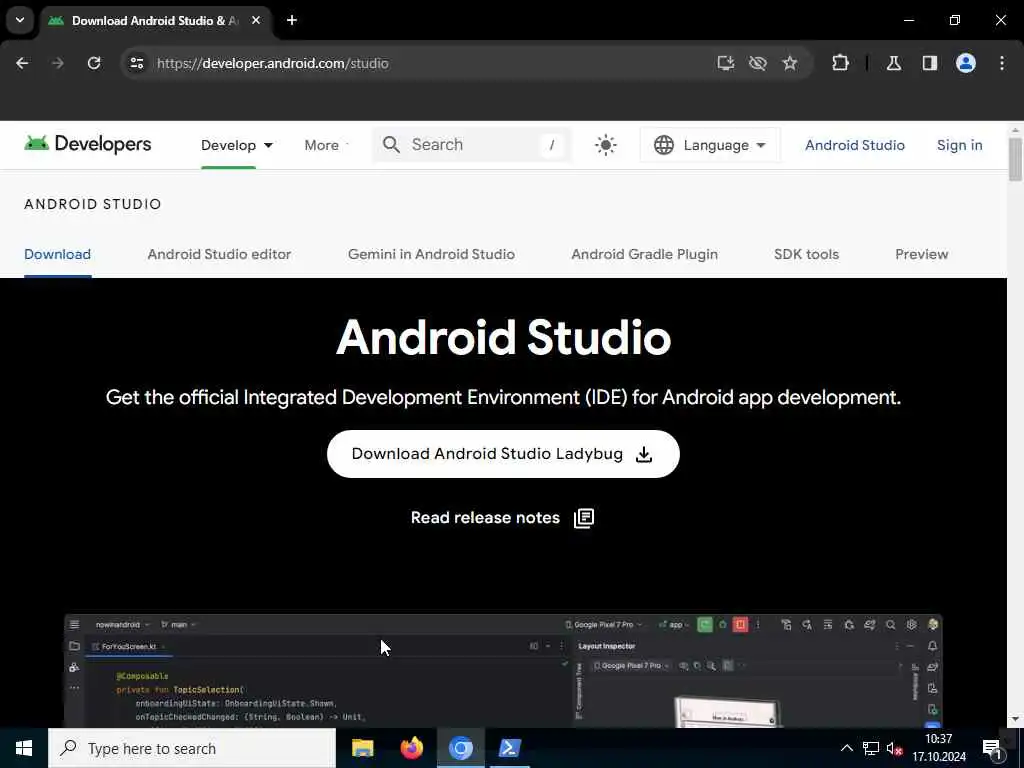The image size is (1024, 768).
Task: Open Chrome Labs flask icon
Action: click(x=894, y=63)
